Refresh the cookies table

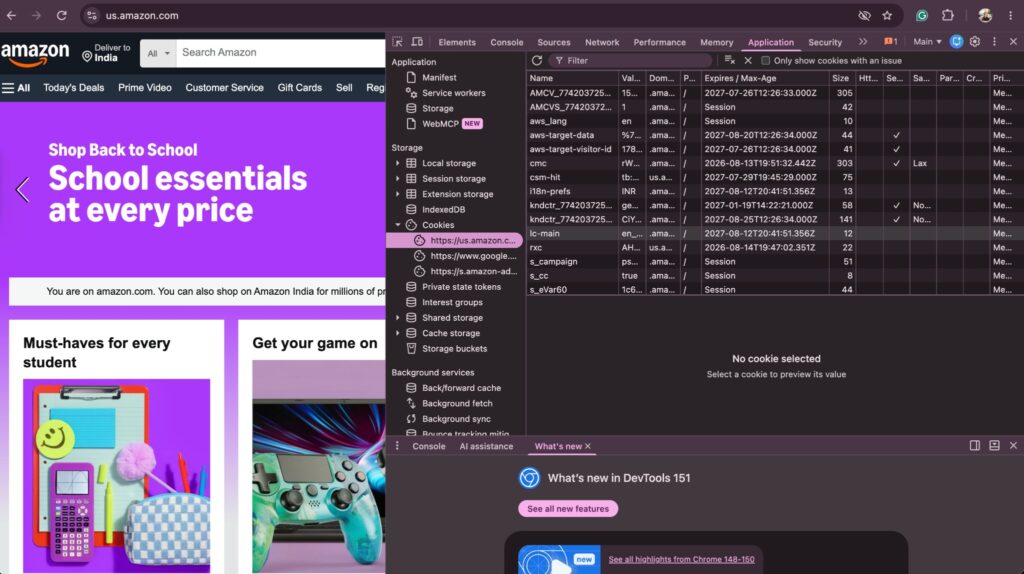537,60
